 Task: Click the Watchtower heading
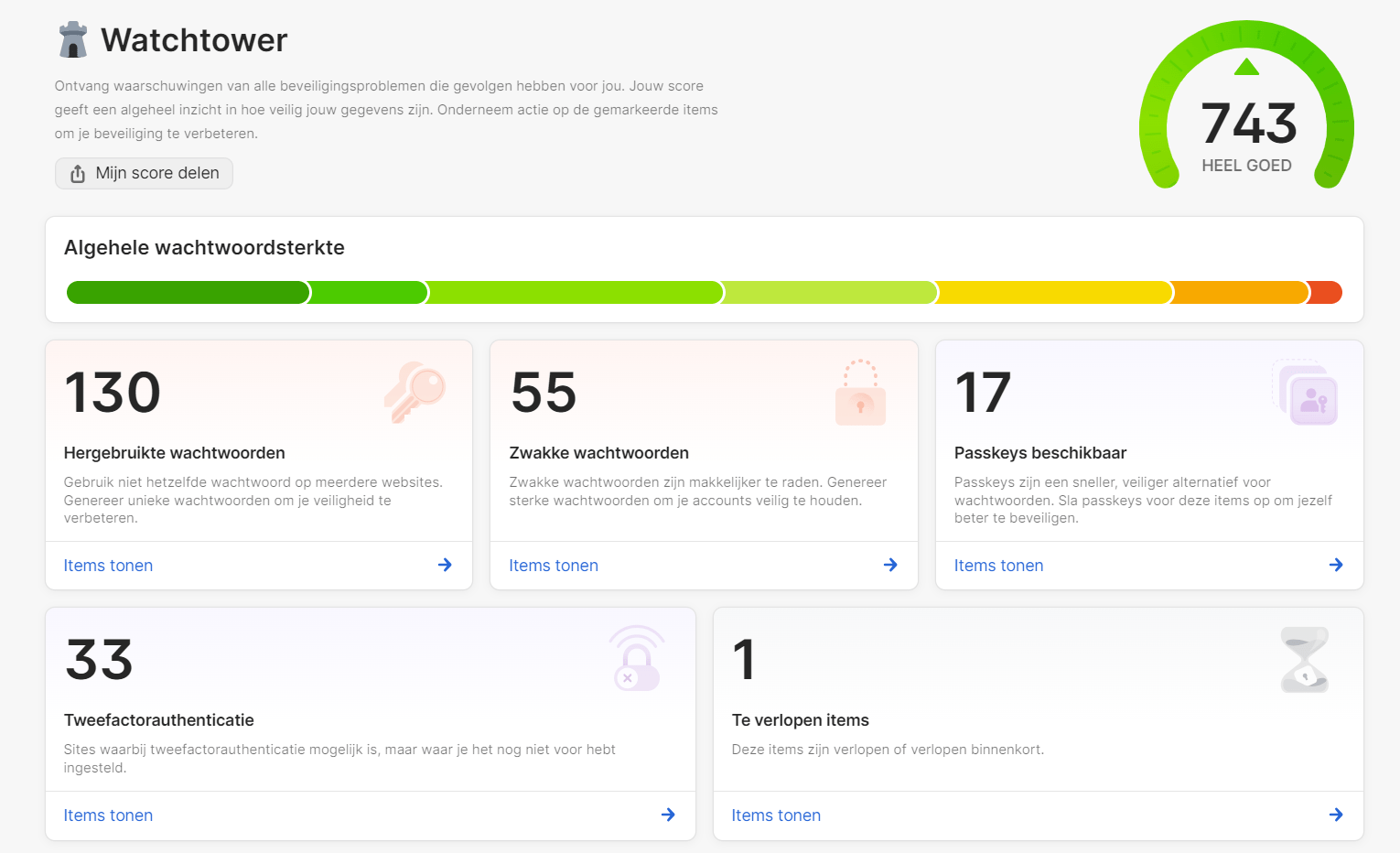click(x=194, y=40)
